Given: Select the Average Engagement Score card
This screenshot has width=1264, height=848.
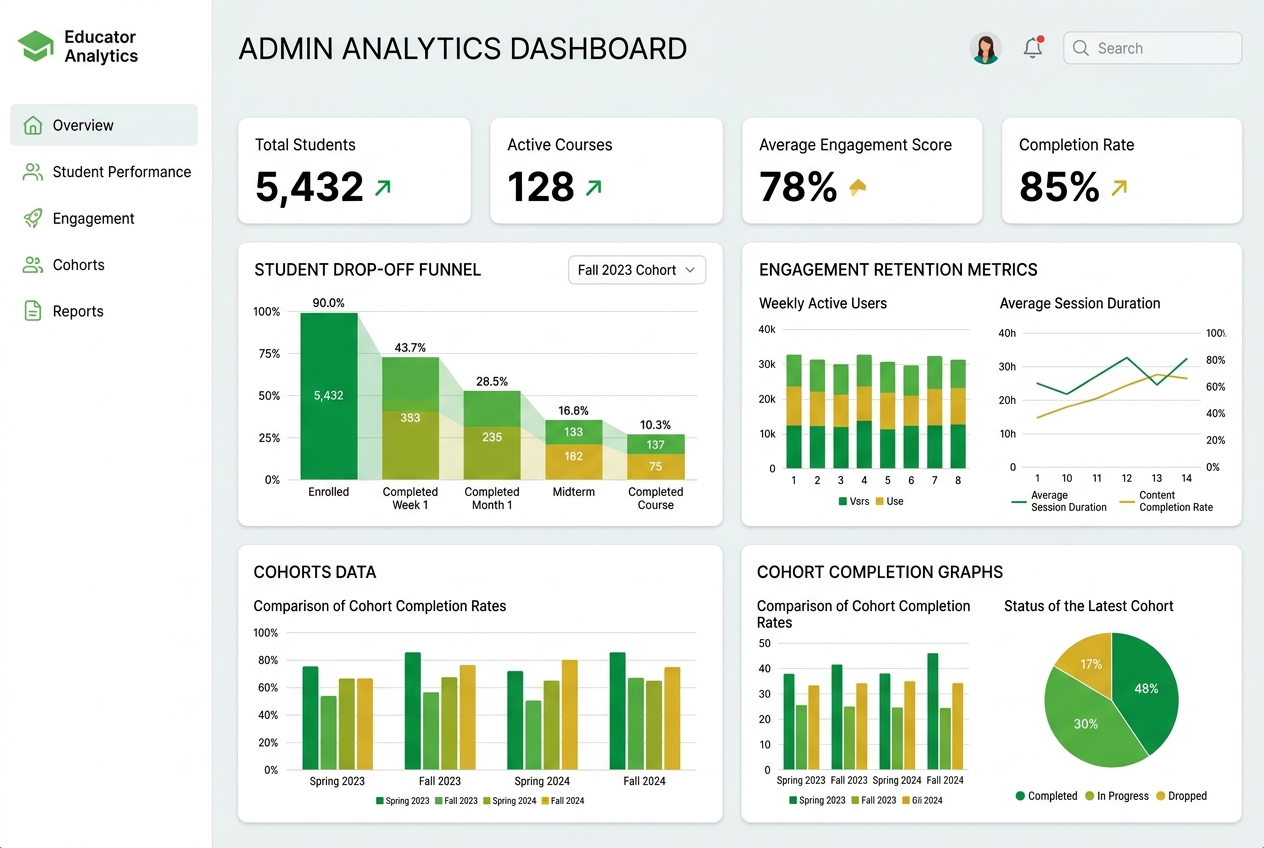Looking at the screenshot, I should tap(862, 170).
